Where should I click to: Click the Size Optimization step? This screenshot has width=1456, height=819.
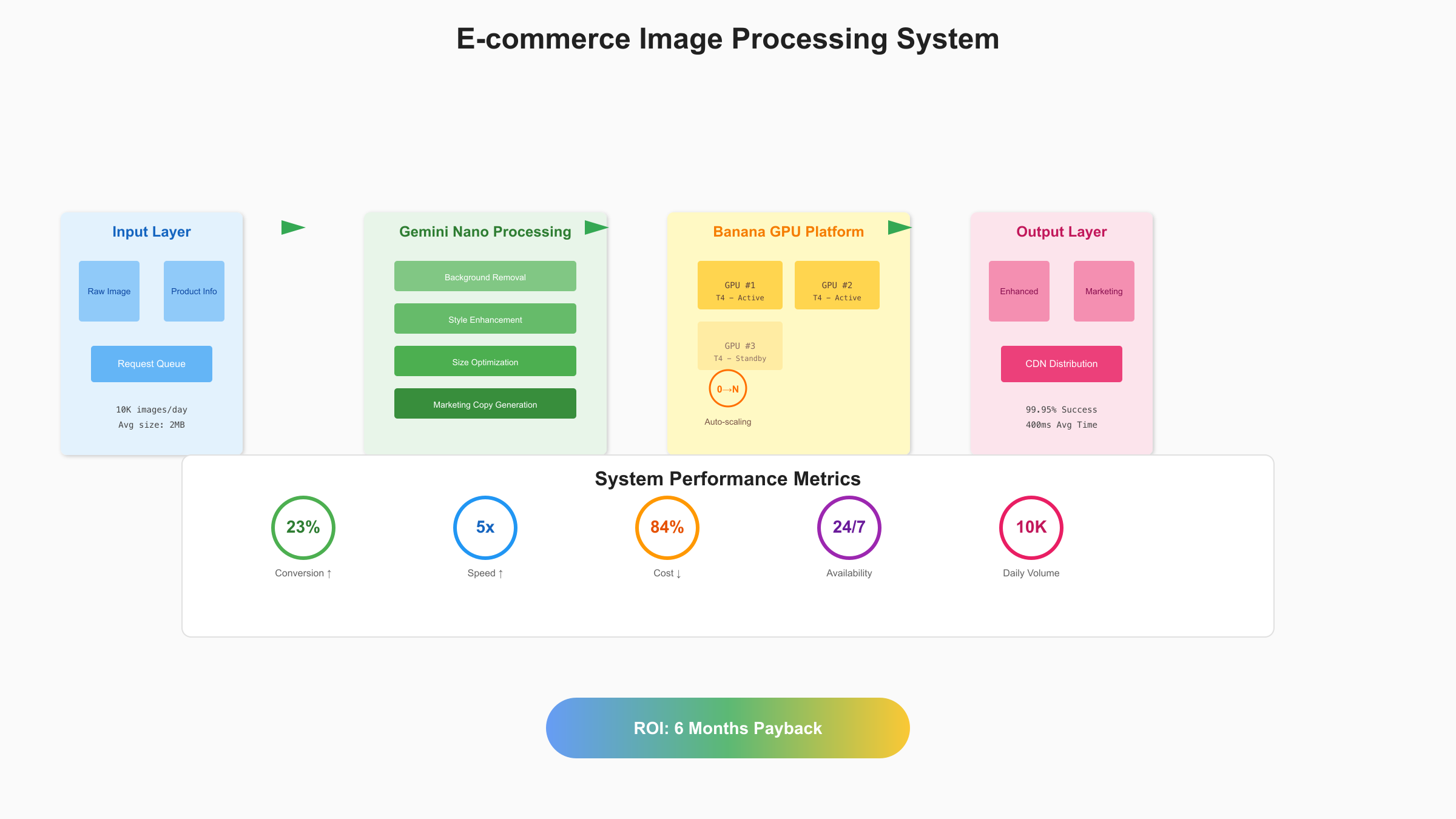(x=485, y=361)
